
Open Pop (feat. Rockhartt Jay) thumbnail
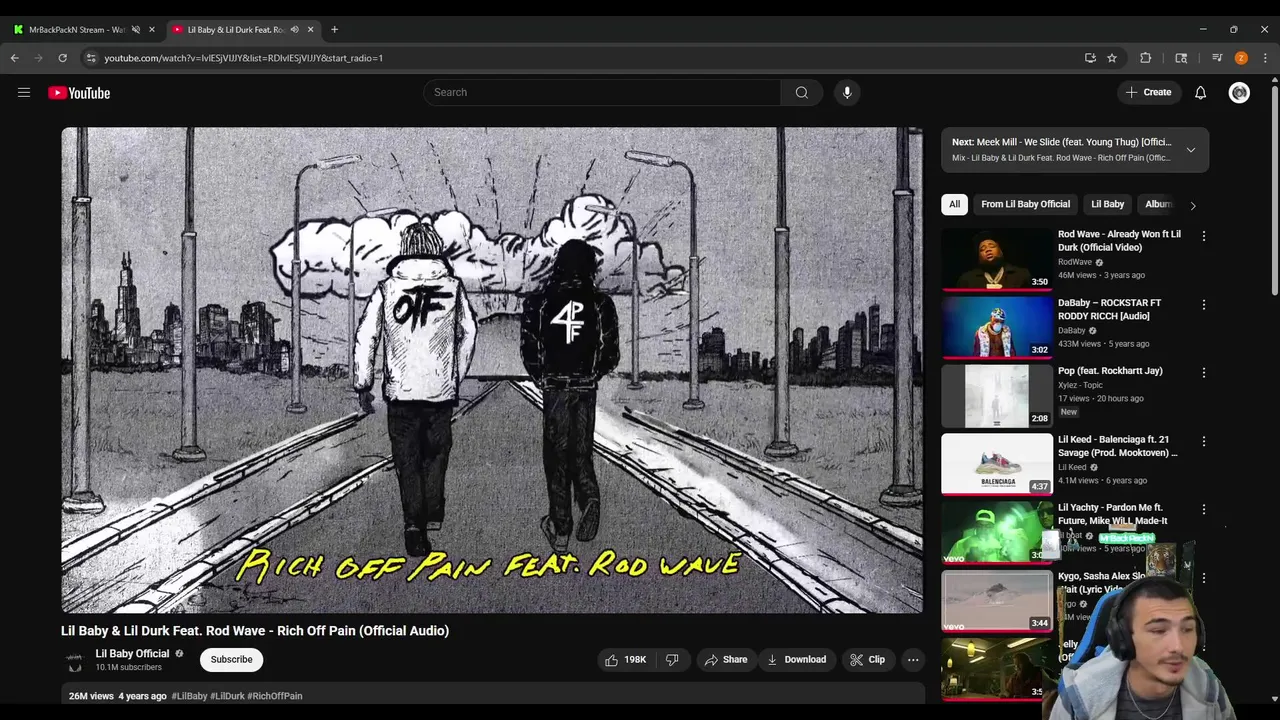click(997, 396)
